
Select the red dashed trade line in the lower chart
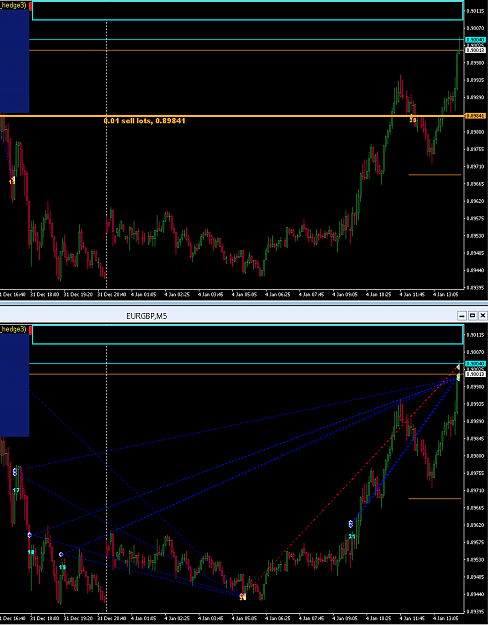[351, 480]
